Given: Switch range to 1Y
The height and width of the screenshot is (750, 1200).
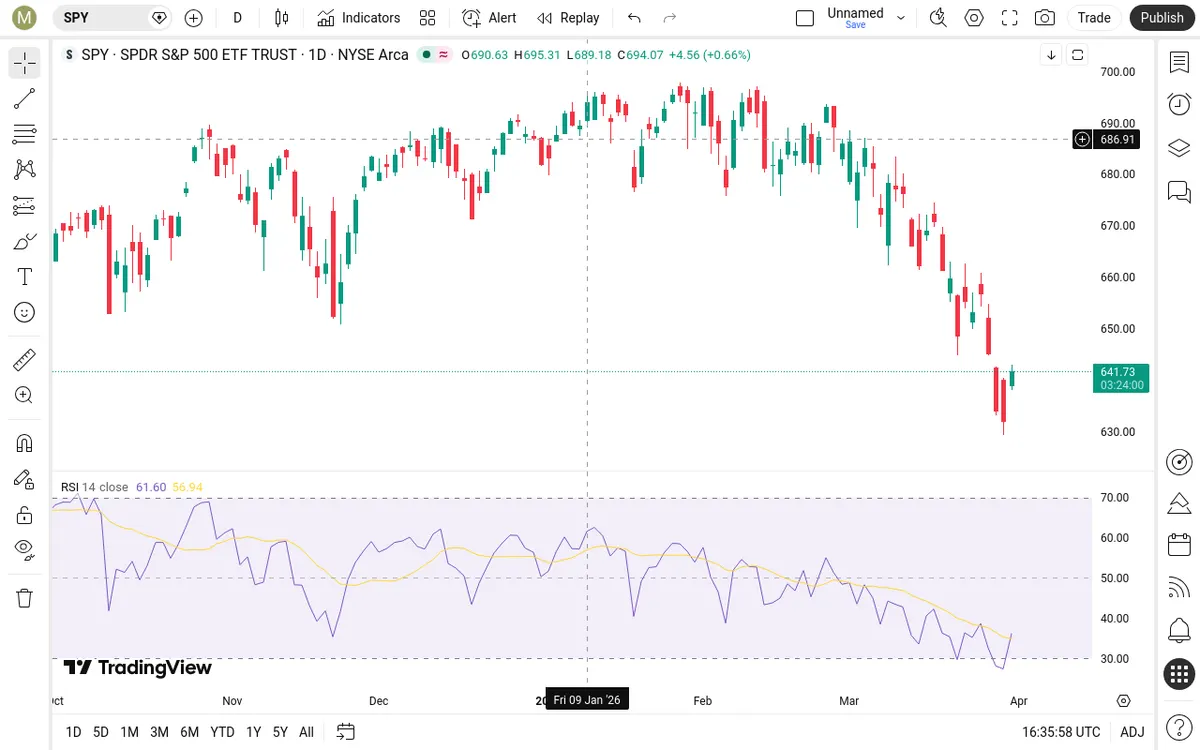Looking at the screenshot, I should (x=254, y=732).
